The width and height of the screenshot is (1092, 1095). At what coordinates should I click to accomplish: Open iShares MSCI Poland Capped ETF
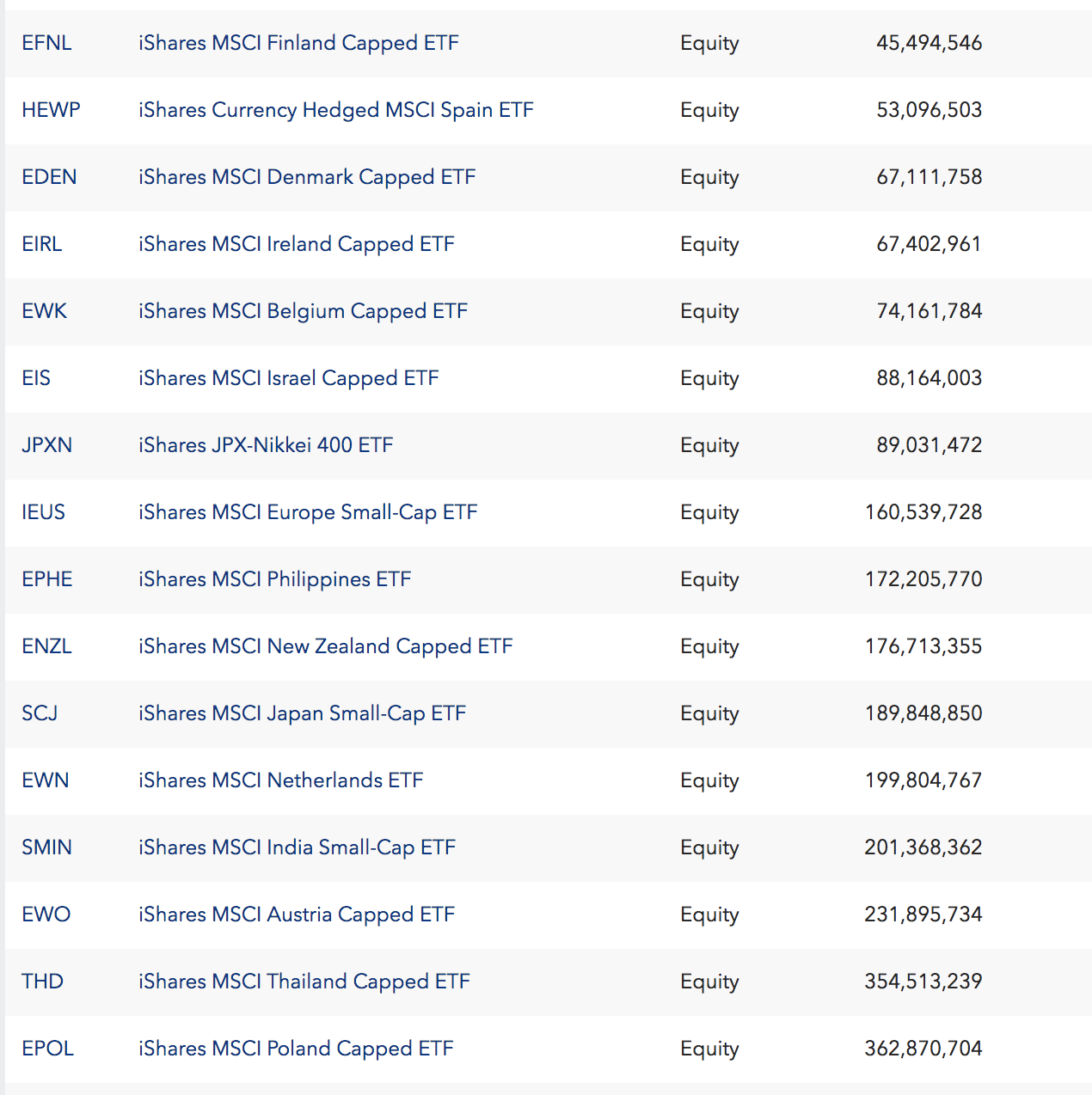[296, 1049]
